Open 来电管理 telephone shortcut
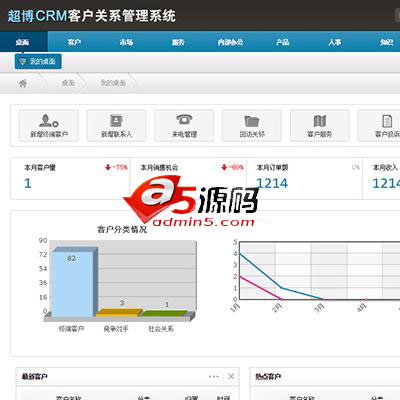The height and width of the screenshot is (400, 400). point(184,126)
